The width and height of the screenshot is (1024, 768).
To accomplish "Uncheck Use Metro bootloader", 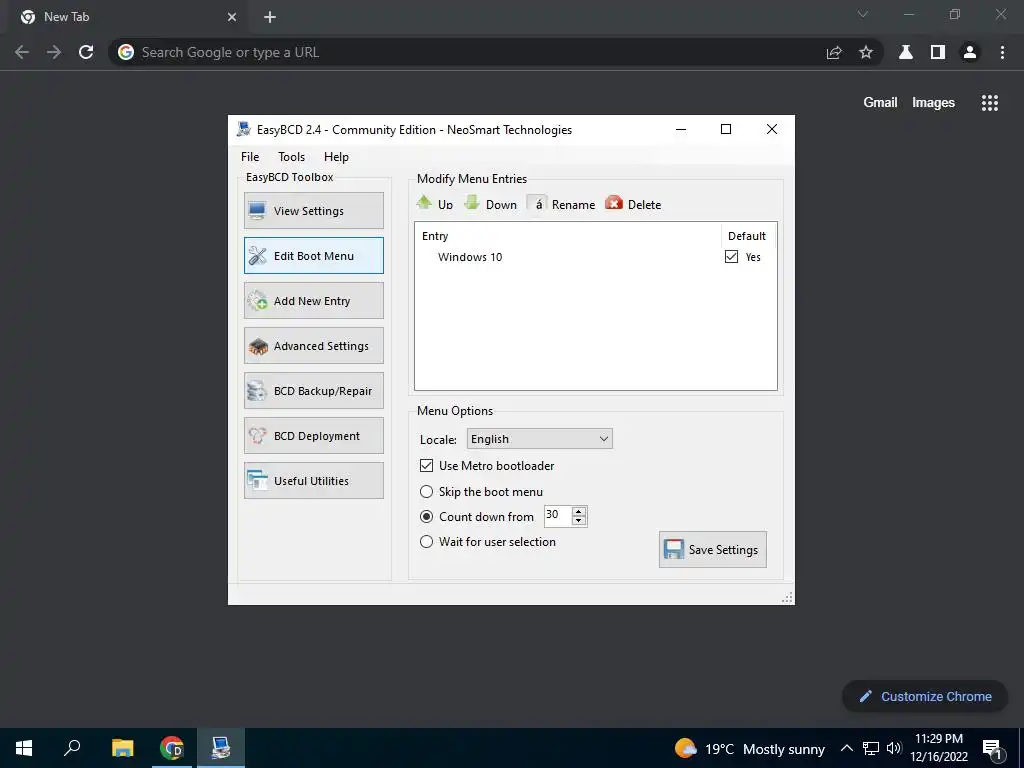I will [x=426, y=466].
